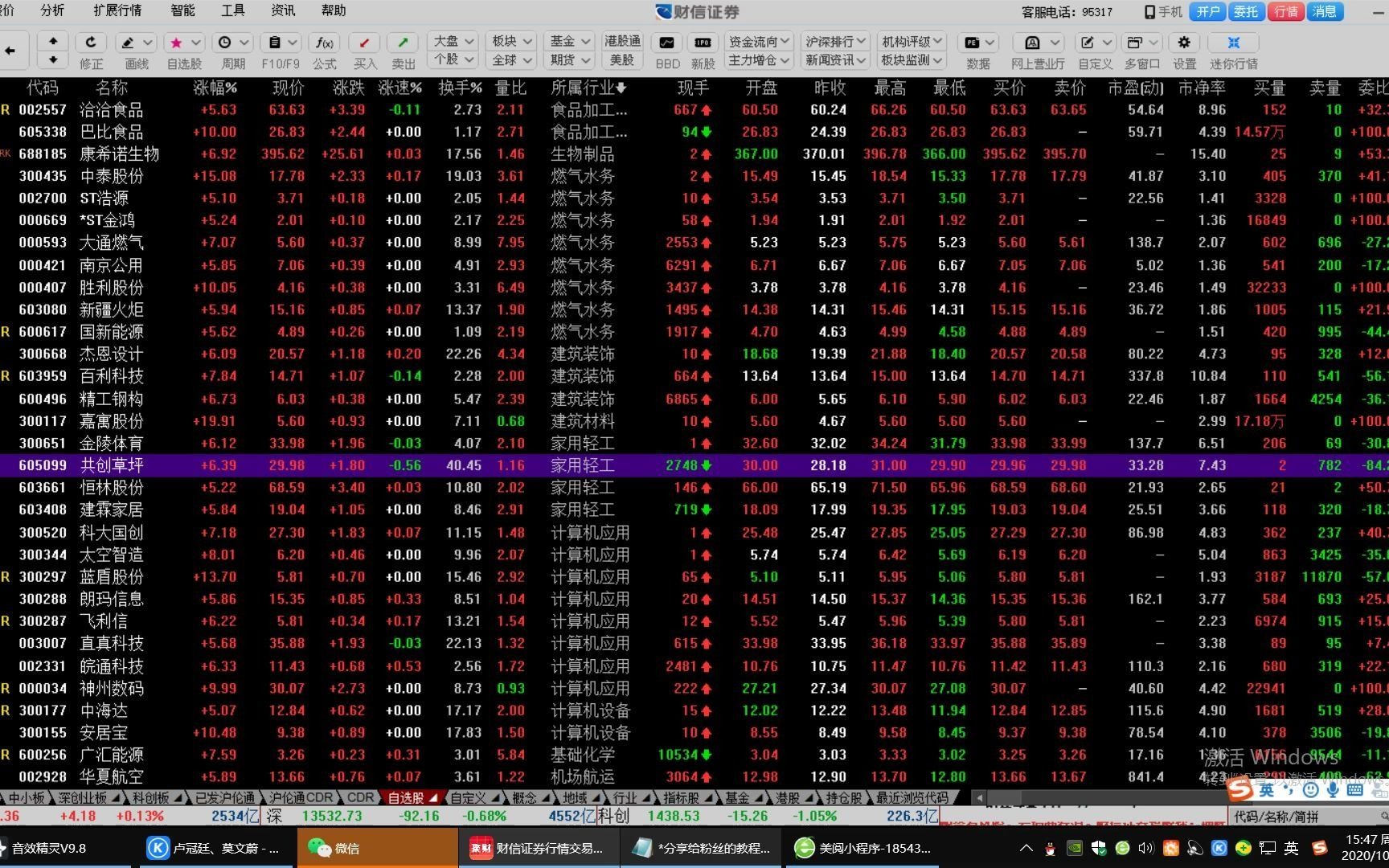Click the 美股 button
1389x868 pixels.
622,59
